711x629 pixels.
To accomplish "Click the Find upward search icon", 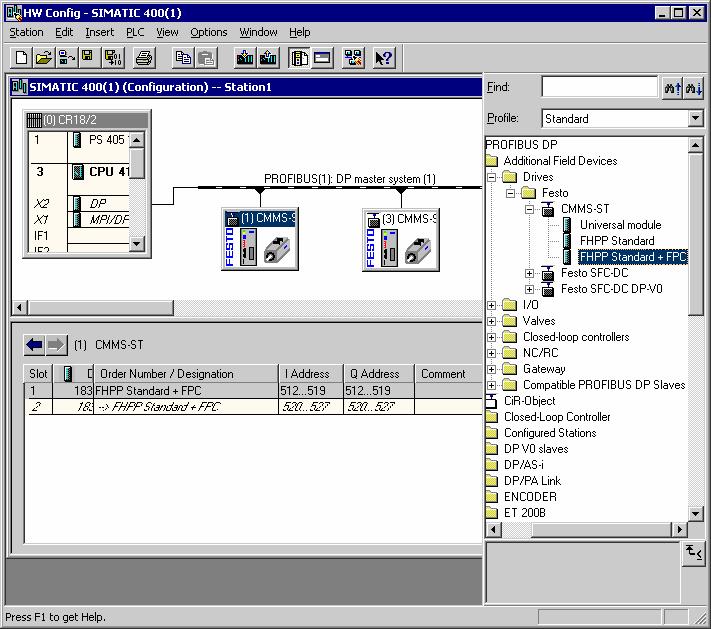I will pyautogui.click(x=672, y=87).
